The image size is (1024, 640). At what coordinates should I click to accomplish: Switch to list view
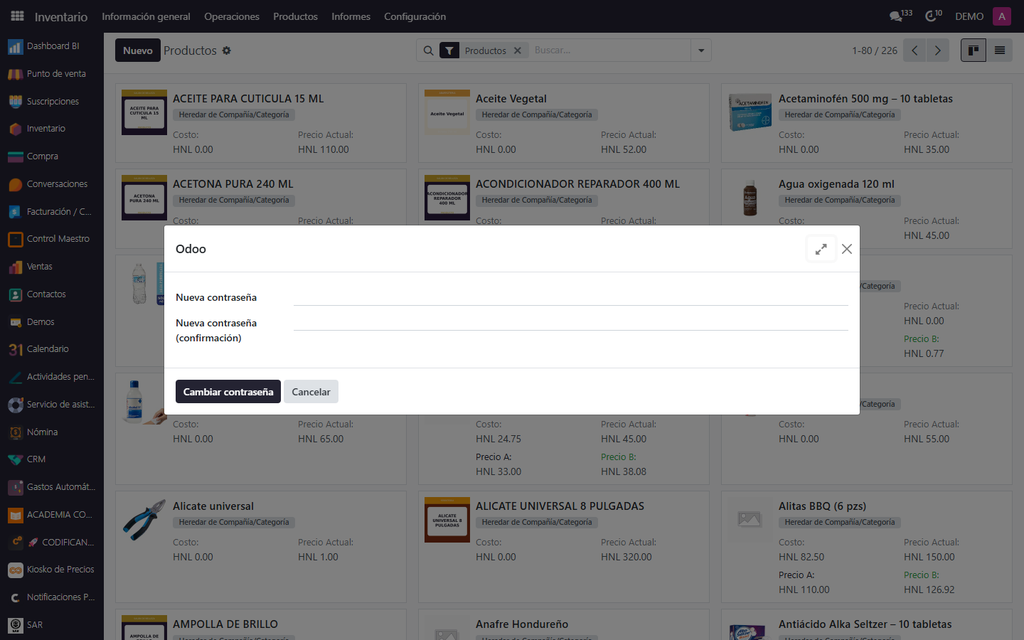click(1000, 50)
